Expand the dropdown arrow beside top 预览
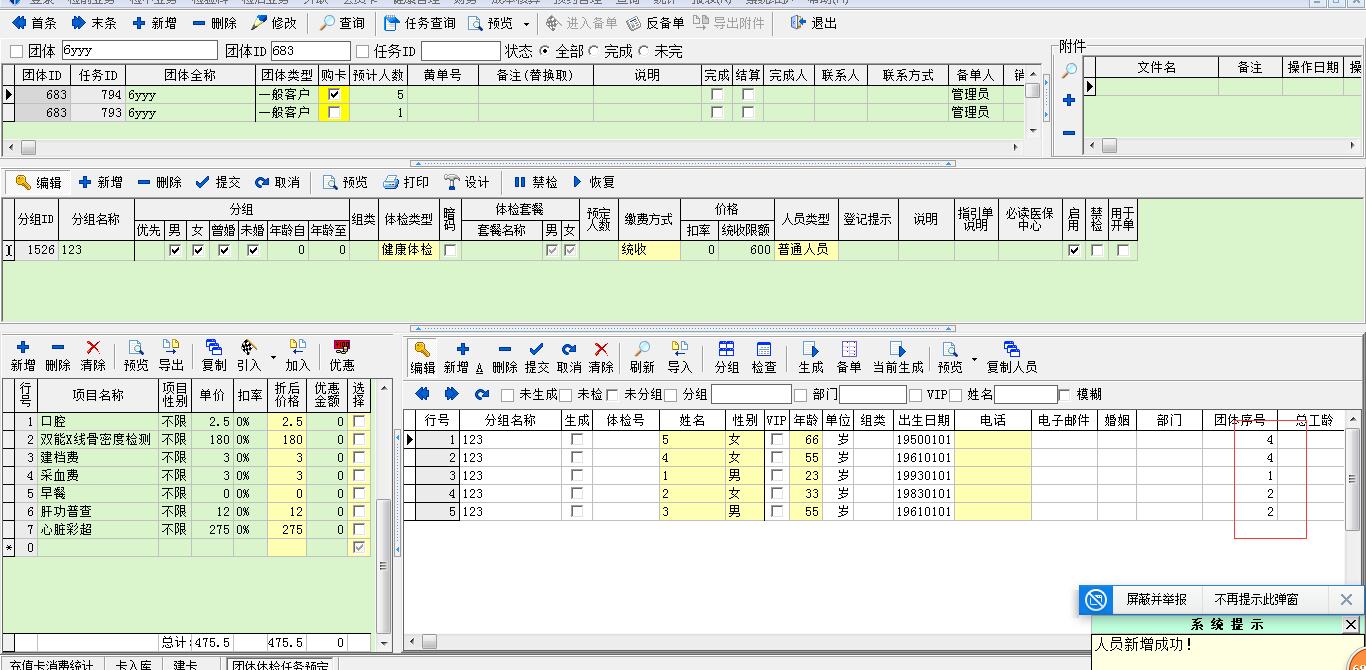This screenshot has width=1366, height=670. pos(527,24)
